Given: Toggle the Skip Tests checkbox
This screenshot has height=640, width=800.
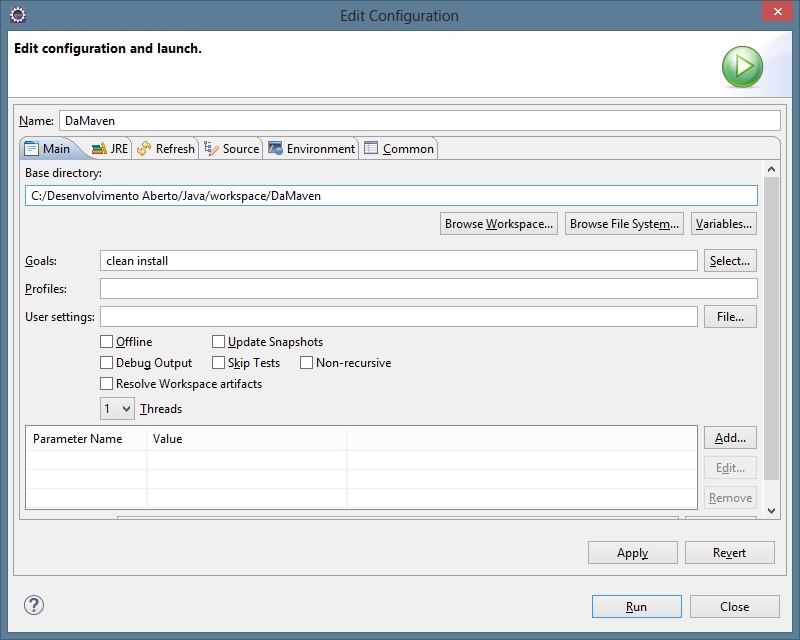Looking at the screenshot, I should [x=219, y=363].
